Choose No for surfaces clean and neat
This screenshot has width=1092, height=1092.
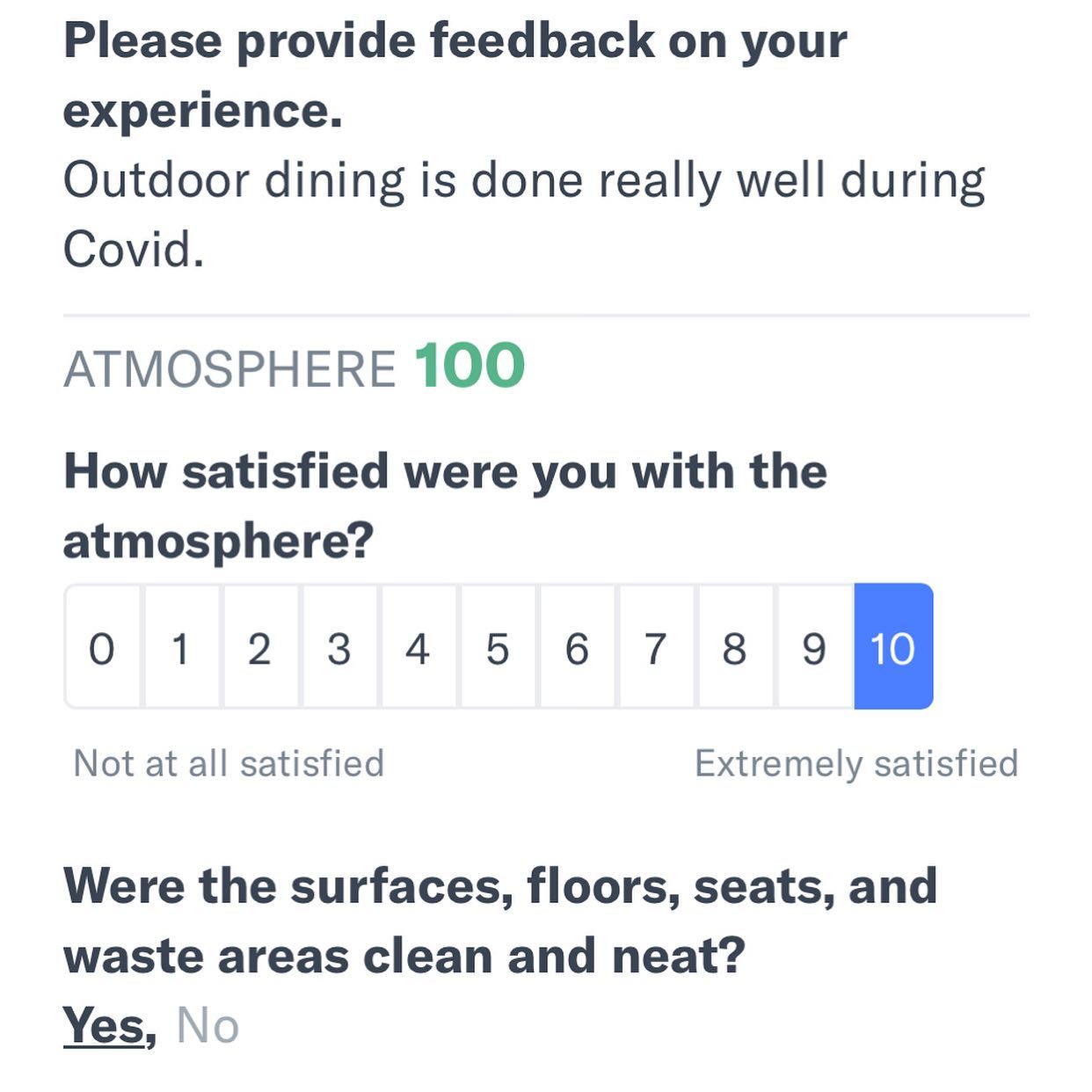point(207,1025)
